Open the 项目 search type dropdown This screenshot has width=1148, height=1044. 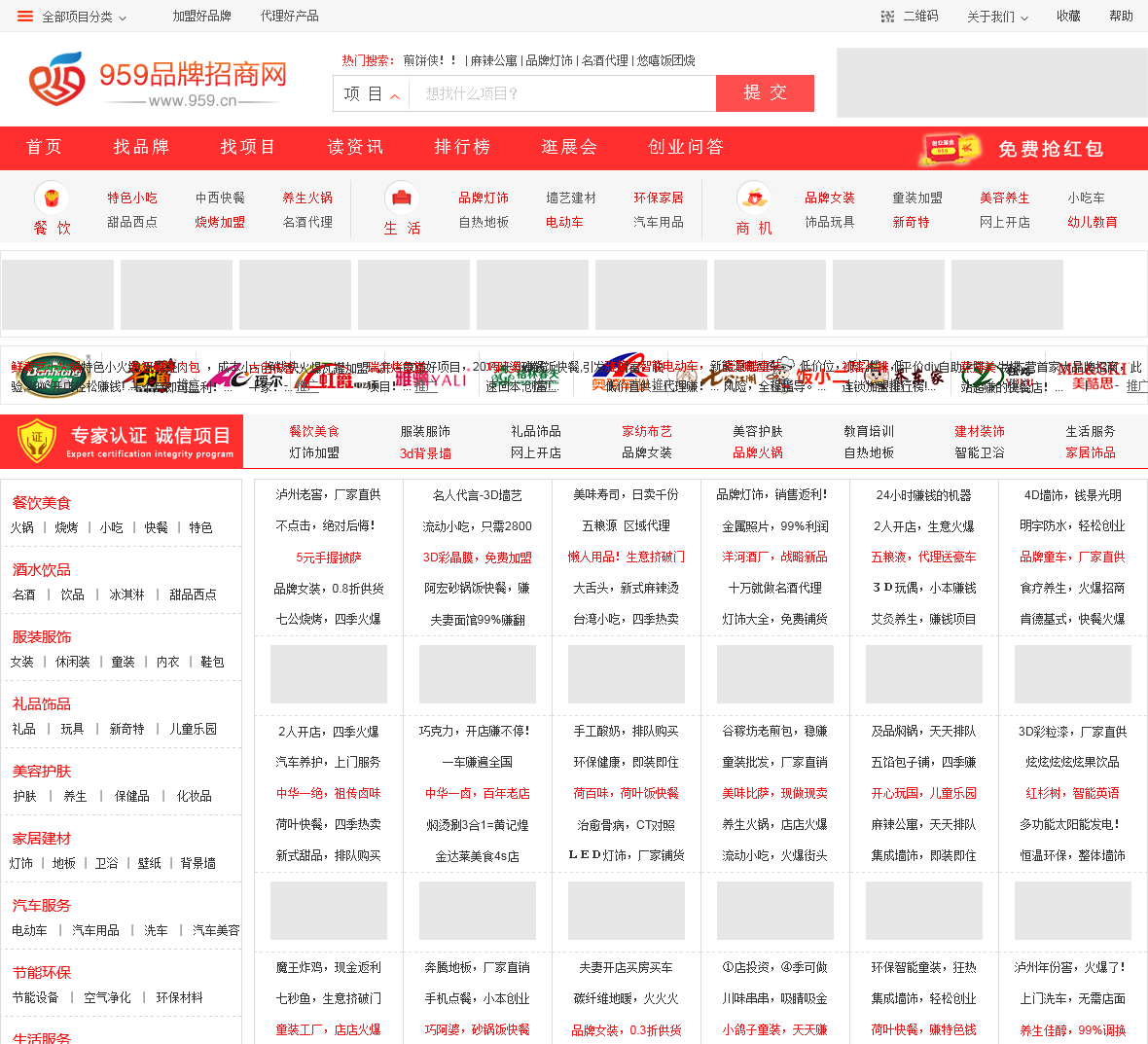372,93
